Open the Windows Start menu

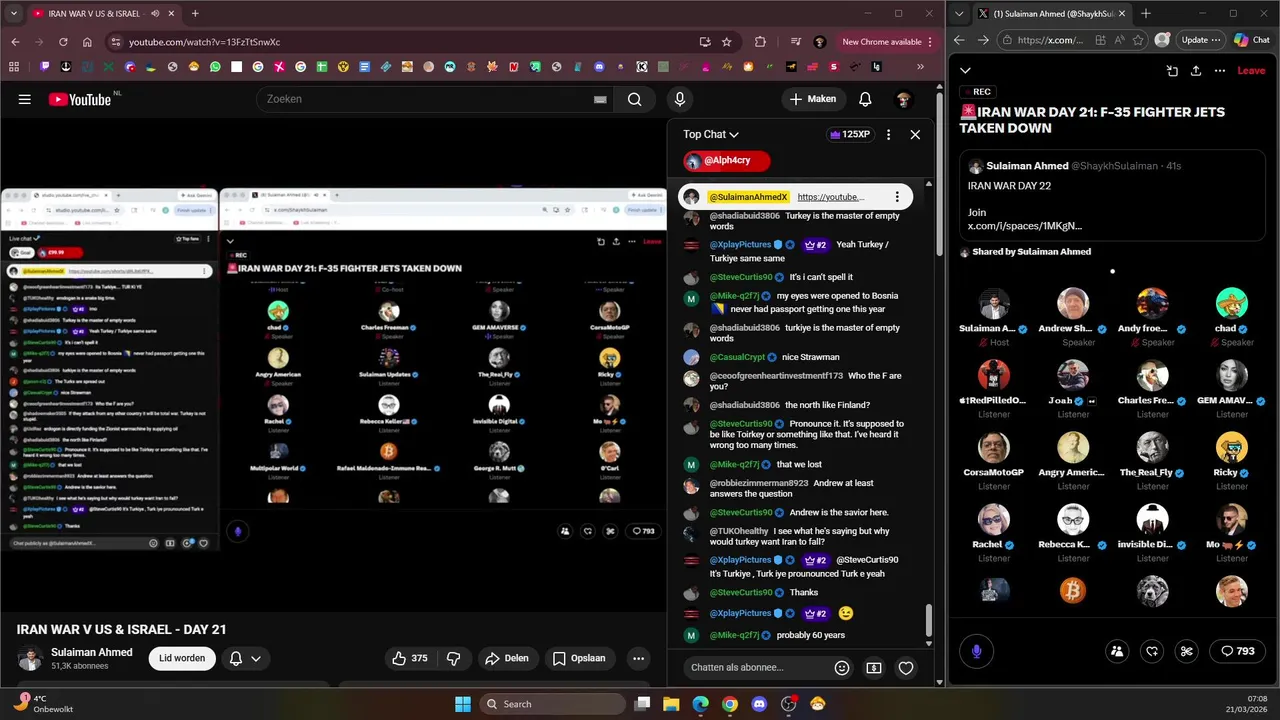click(x=463, y=704)
